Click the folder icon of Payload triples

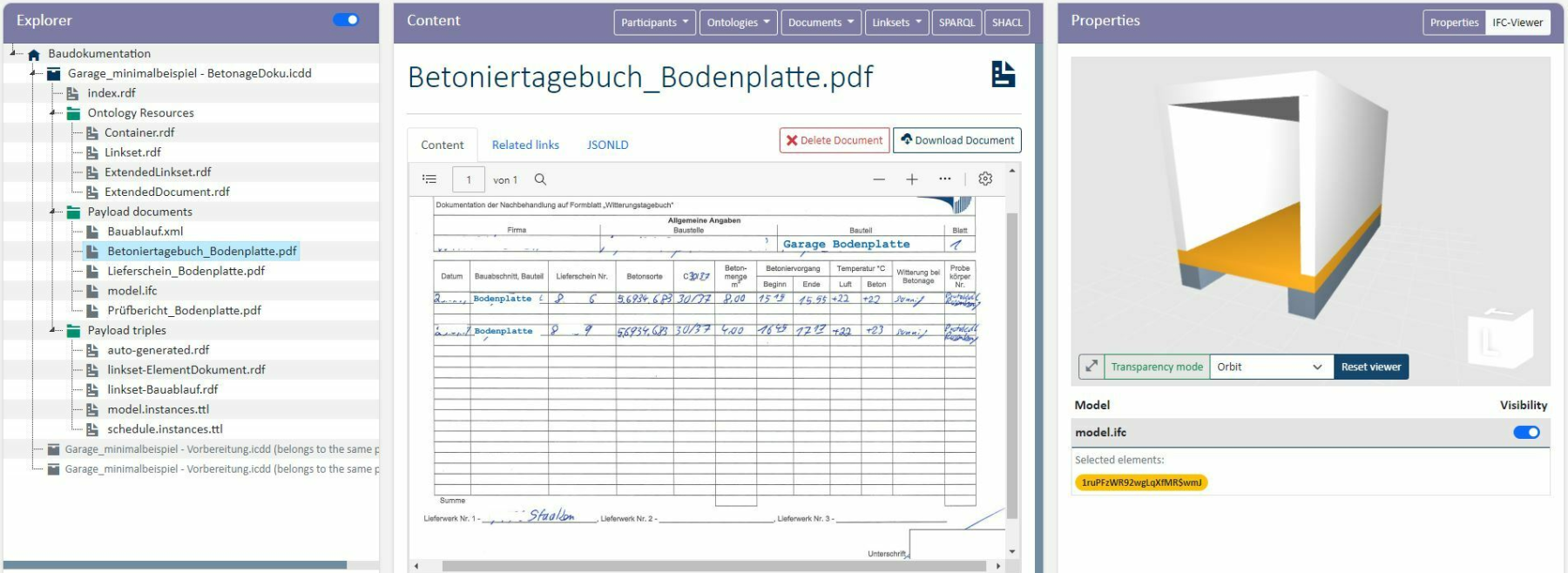74,330
